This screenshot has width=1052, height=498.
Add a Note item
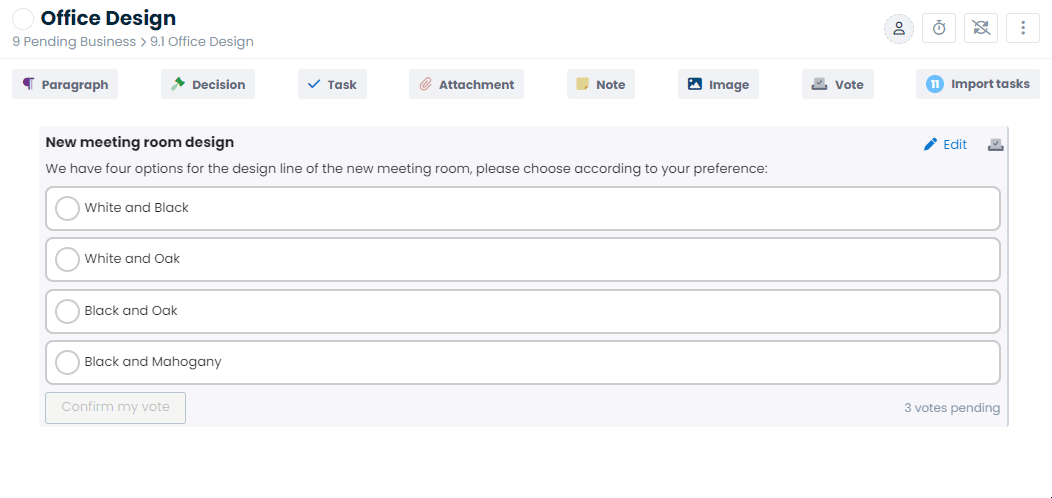pyautogui.click(x=601, y=85)
